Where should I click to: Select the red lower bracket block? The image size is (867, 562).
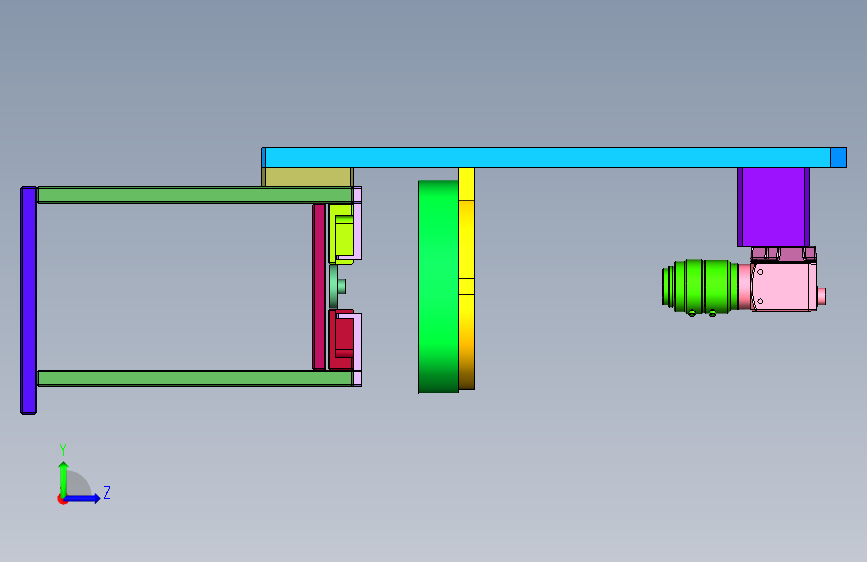tap(342, 340)
